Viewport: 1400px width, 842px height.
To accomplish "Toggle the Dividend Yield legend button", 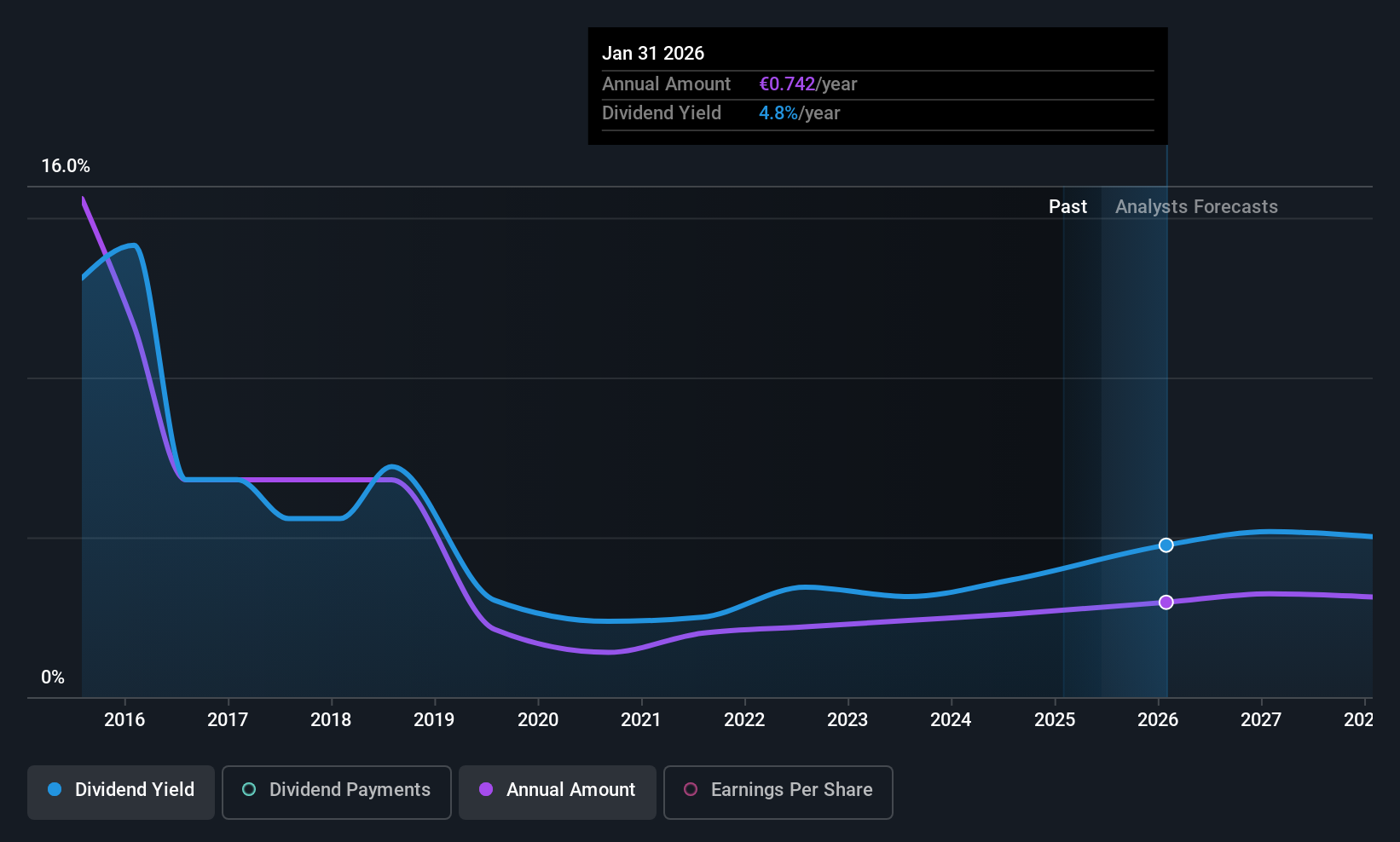I will [121, 793].
